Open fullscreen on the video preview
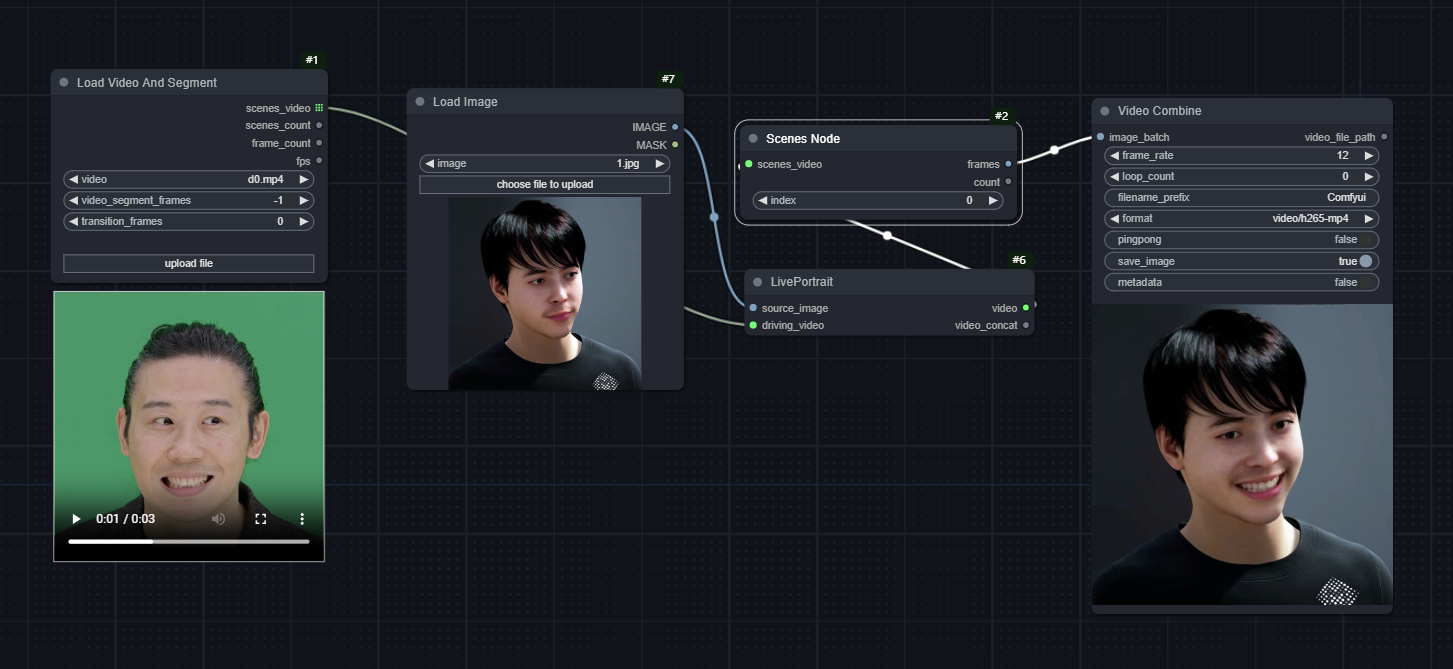 [x=261, y=519]
